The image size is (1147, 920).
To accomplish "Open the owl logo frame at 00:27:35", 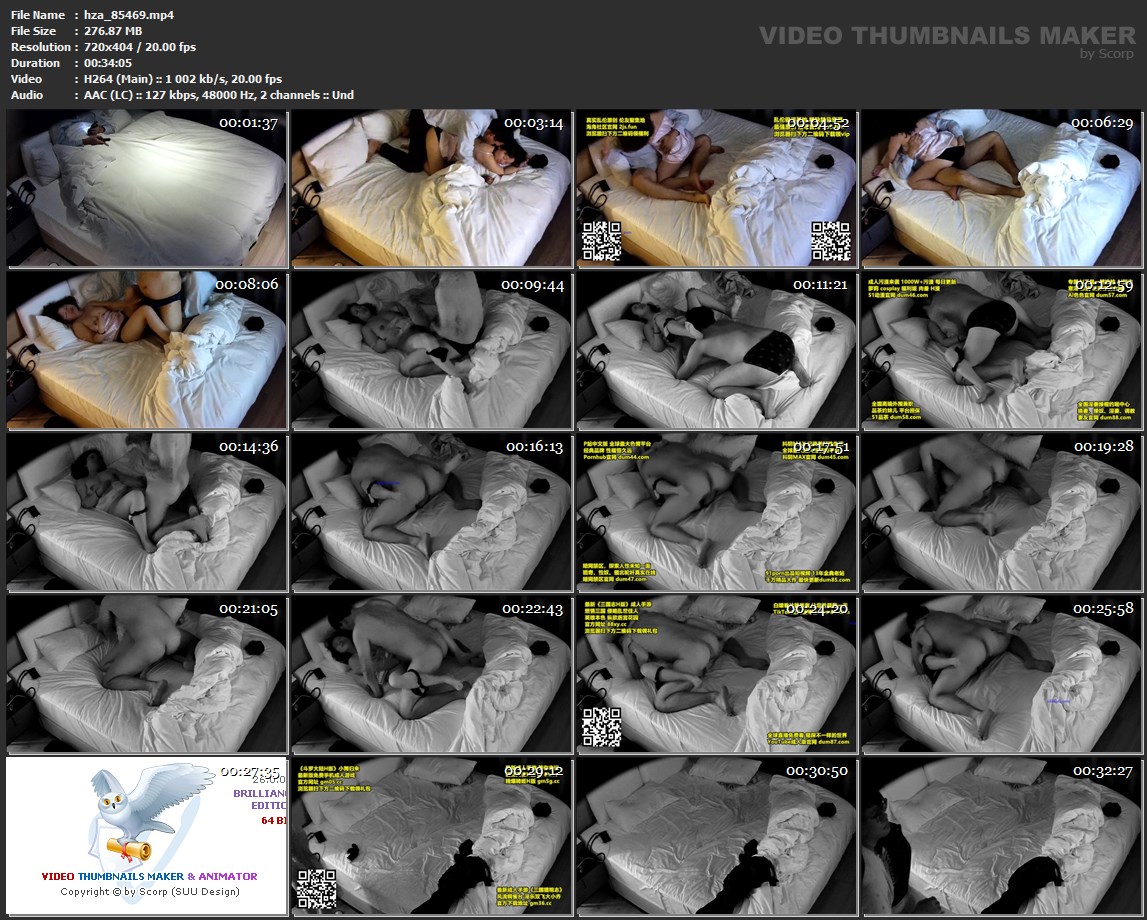I will coord(147,836).
